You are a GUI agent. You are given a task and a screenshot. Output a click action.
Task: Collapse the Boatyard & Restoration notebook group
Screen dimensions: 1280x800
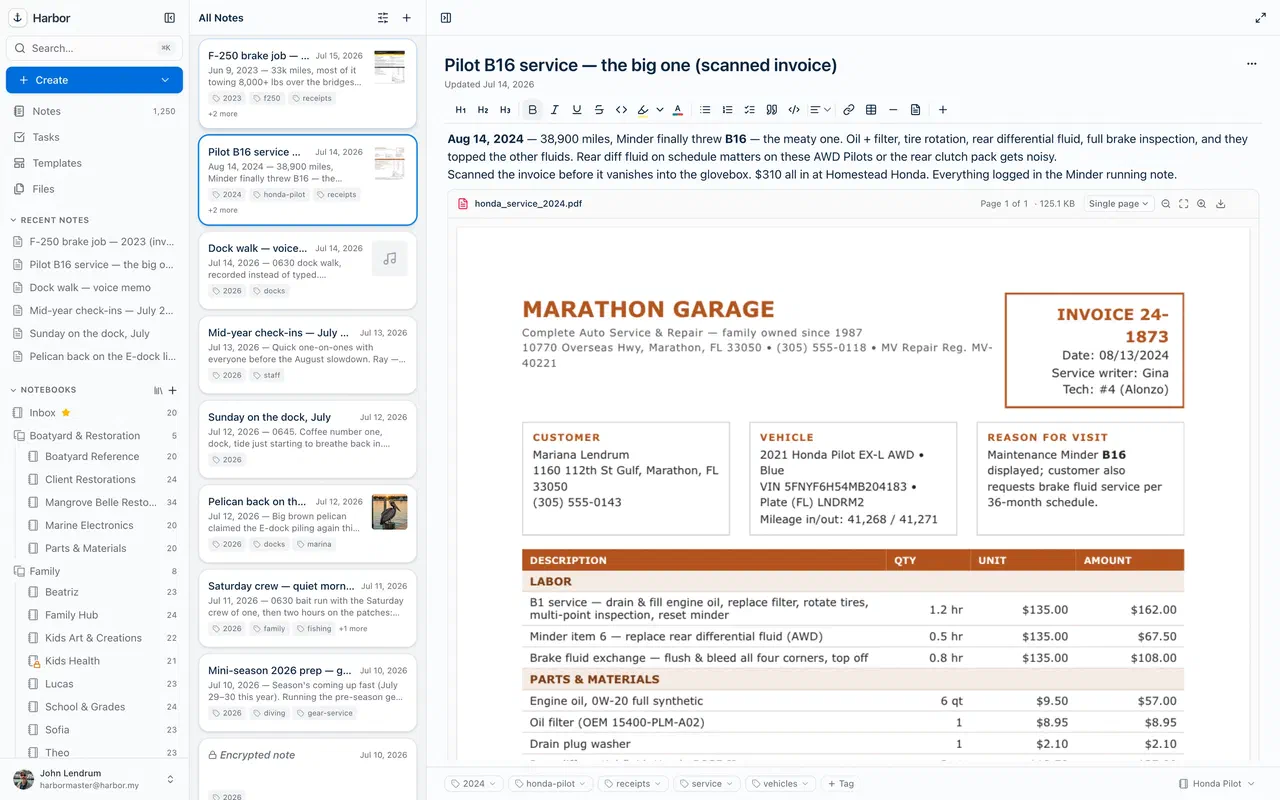[x=19, y=436]
